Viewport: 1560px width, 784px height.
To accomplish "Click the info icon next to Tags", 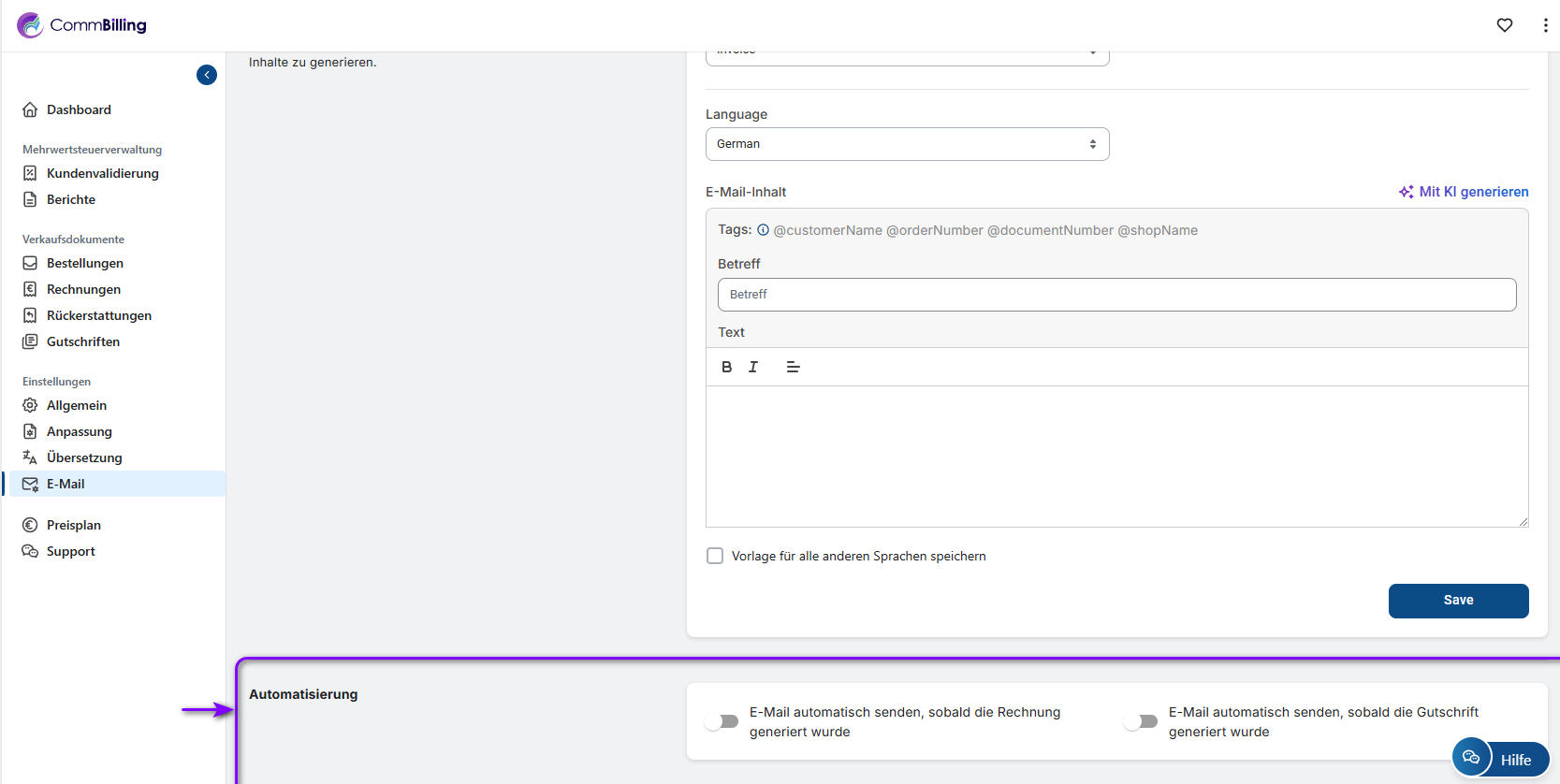I will click(763, 230).
